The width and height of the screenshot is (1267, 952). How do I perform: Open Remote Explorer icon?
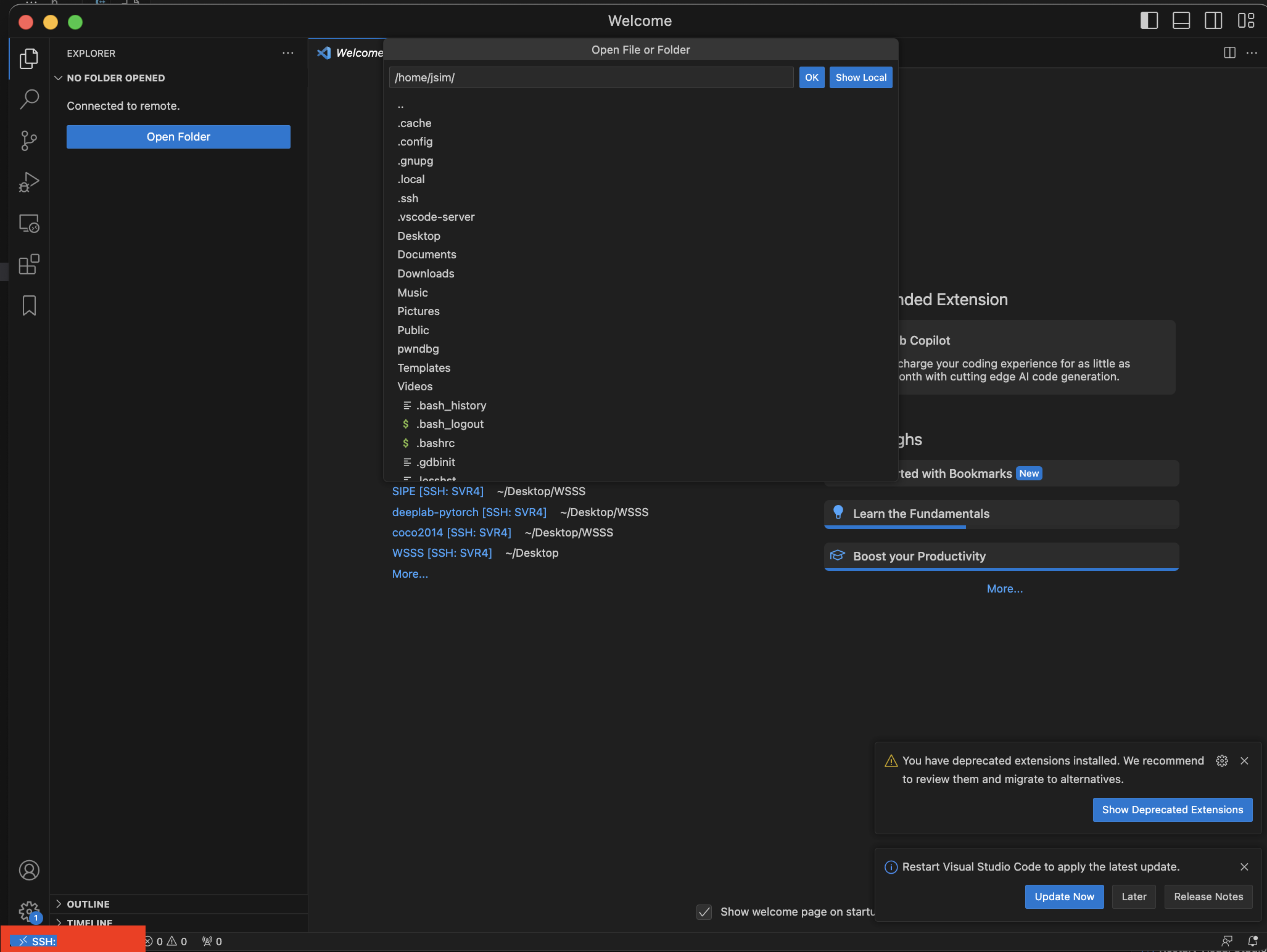coord(29,223)
